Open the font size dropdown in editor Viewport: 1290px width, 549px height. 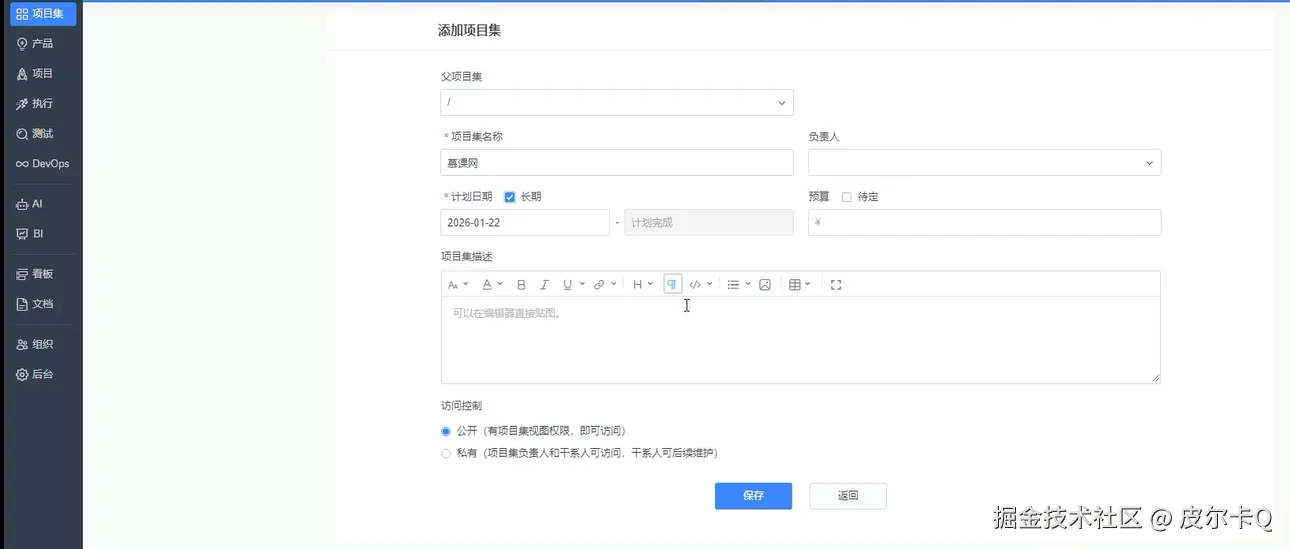(458, 285)
